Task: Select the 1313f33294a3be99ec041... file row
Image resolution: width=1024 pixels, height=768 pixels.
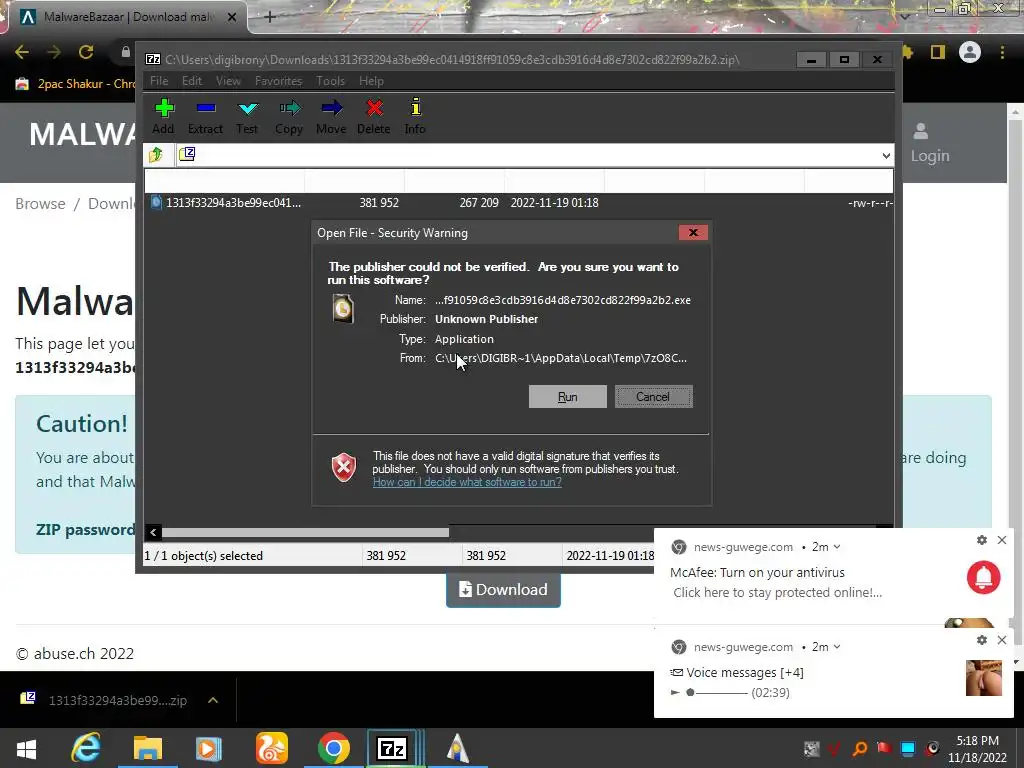Action: [x=519, y=202]
